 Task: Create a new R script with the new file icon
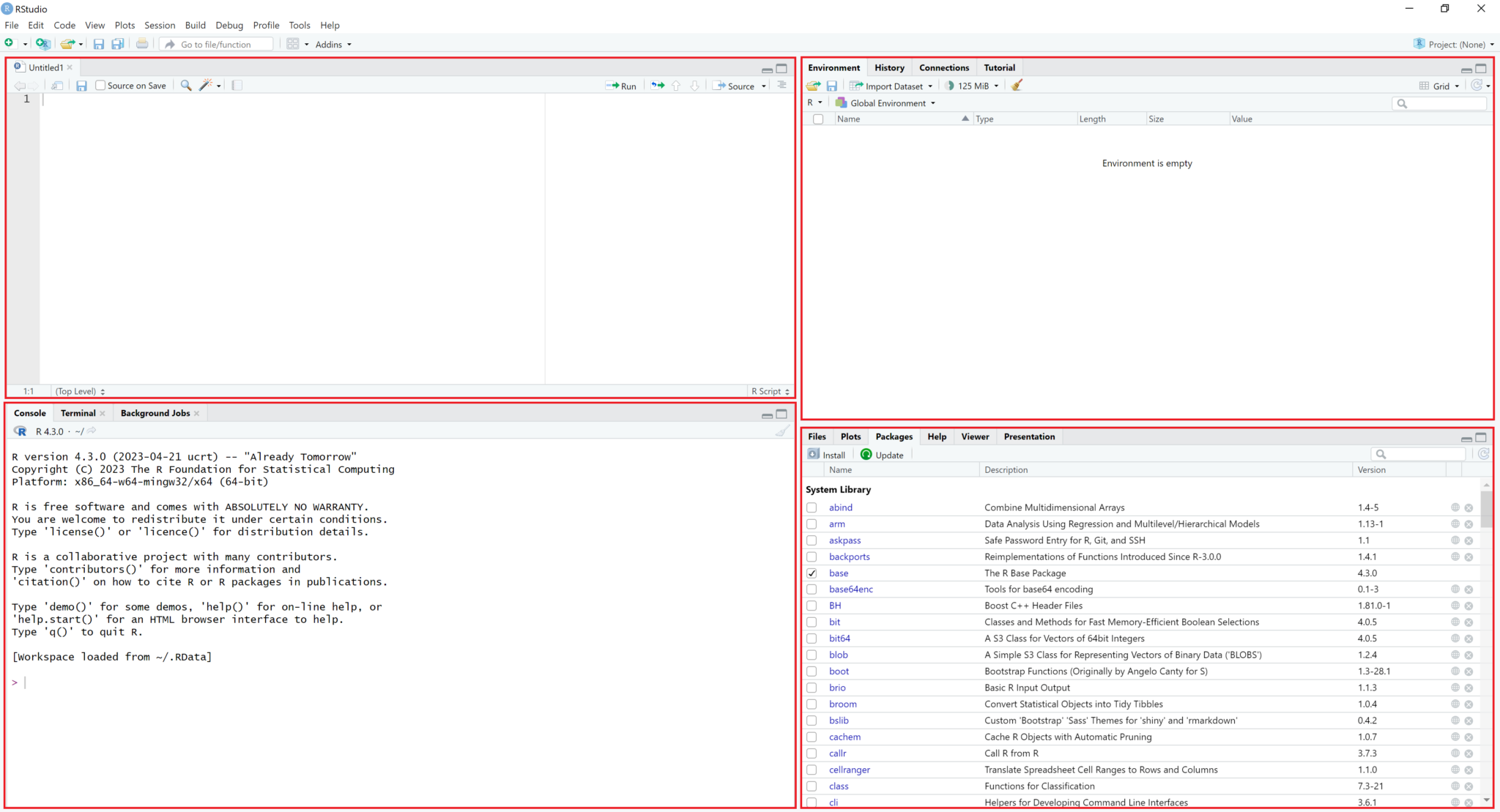coord(8,42)
